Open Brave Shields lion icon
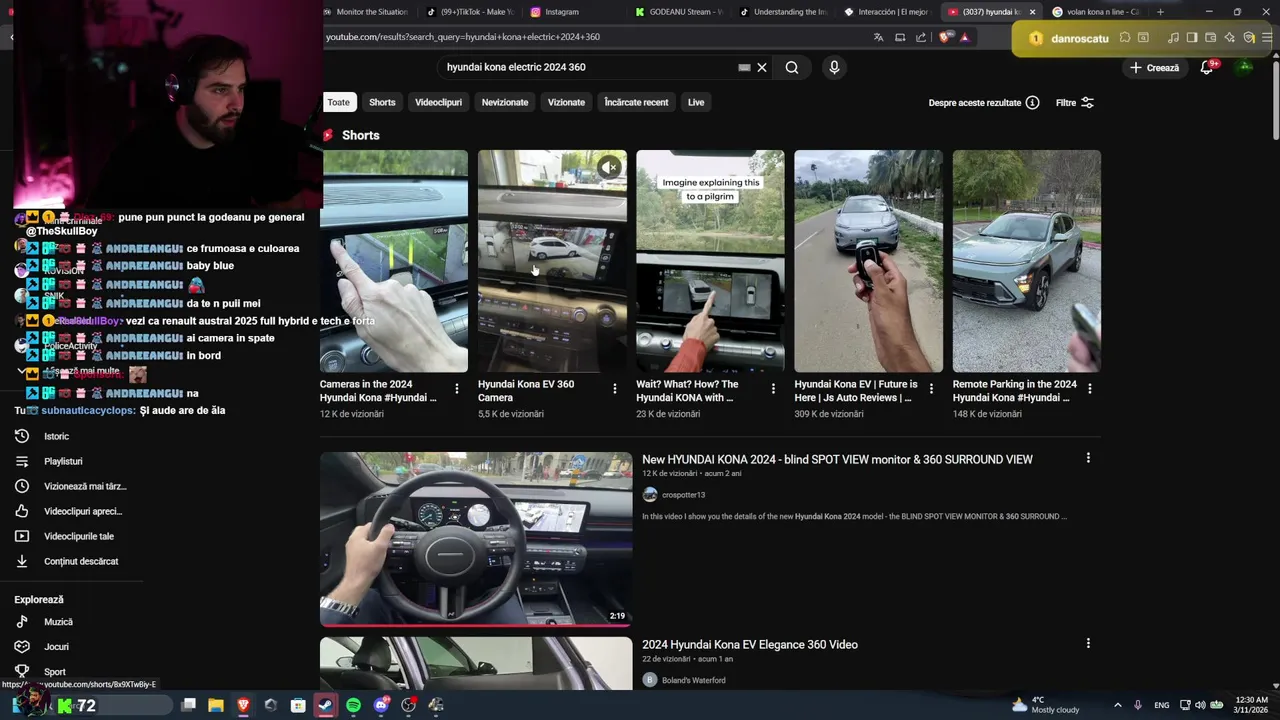The image size is (1280, 720). (x=946, y=37)
